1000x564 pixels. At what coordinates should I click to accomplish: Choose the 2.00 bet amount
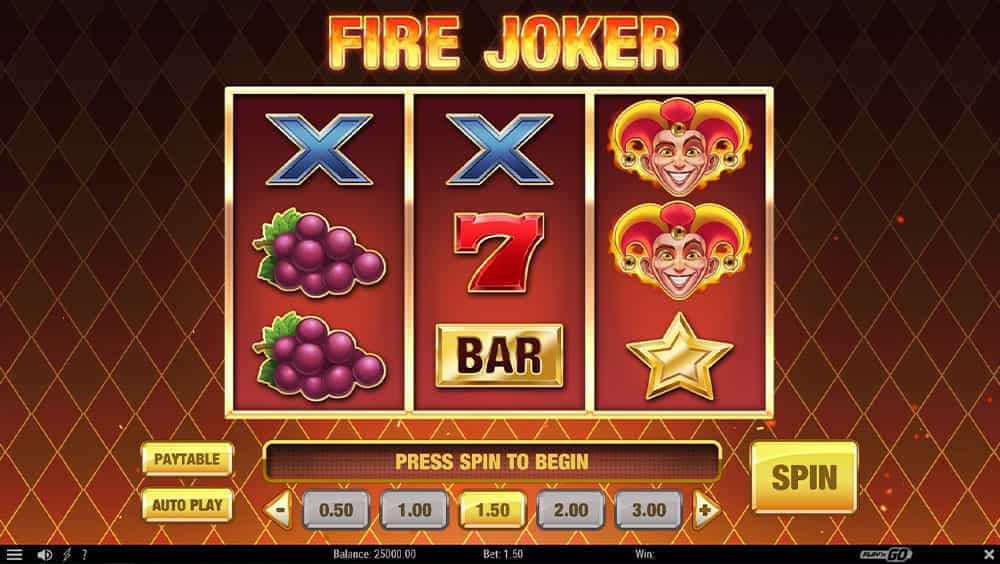point(571,510)
